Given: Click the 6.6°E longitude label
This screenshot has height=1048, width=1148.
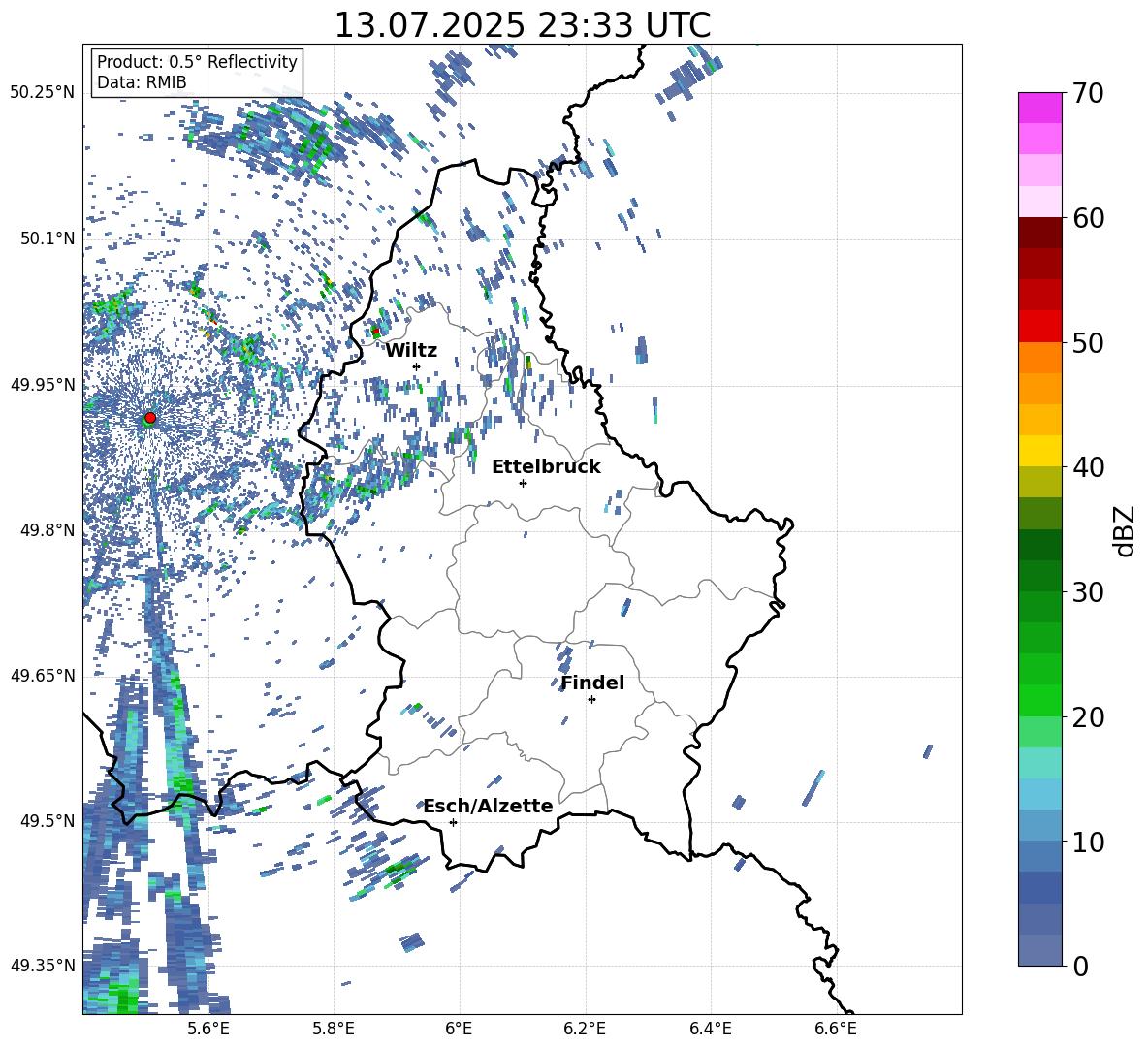Looking at the screenshot, I should click(x=836, y=1029).
